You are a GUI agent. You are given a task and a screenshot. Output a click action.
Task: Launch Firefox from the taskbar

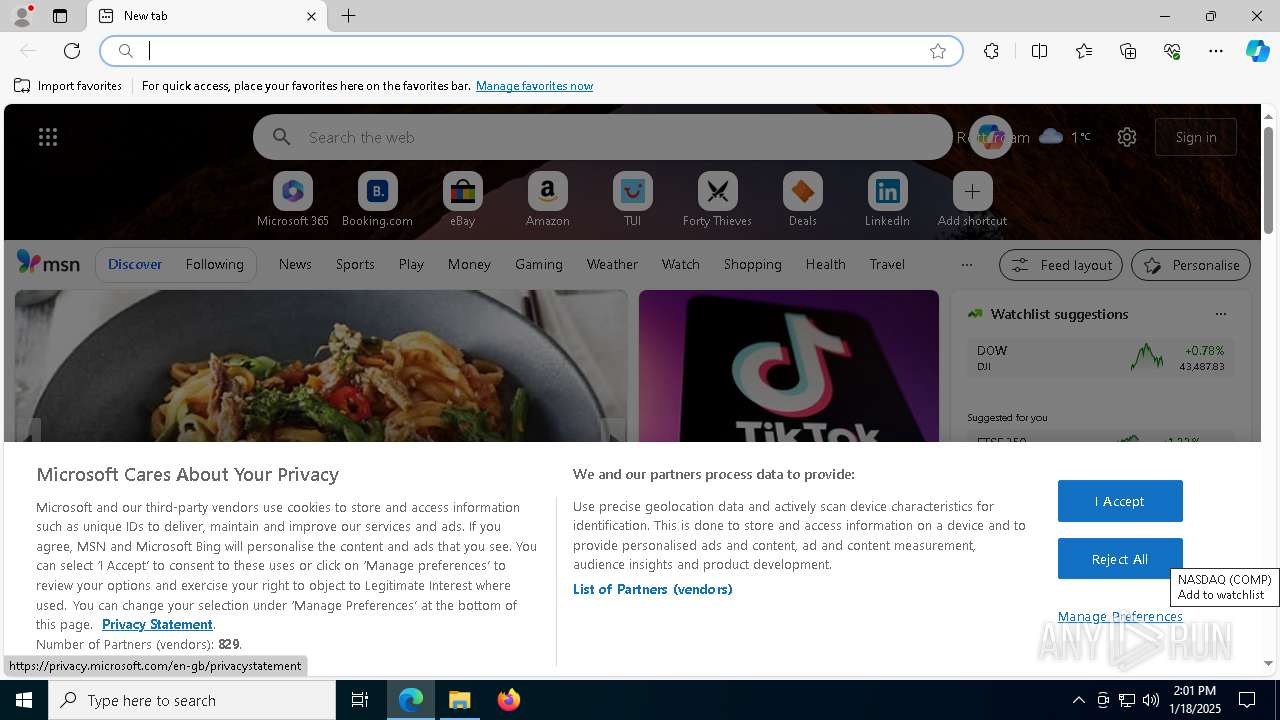pyautogui.click(x=509, y=700)
